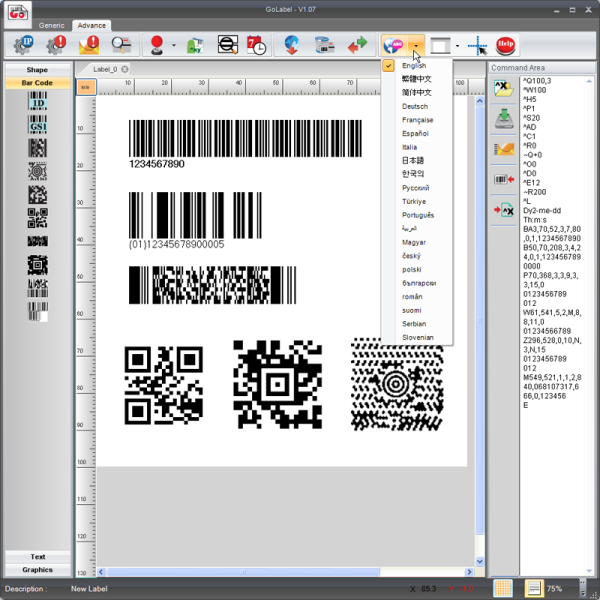
Task: Select the GS1 barcode tool
Action: pos(37,126)
